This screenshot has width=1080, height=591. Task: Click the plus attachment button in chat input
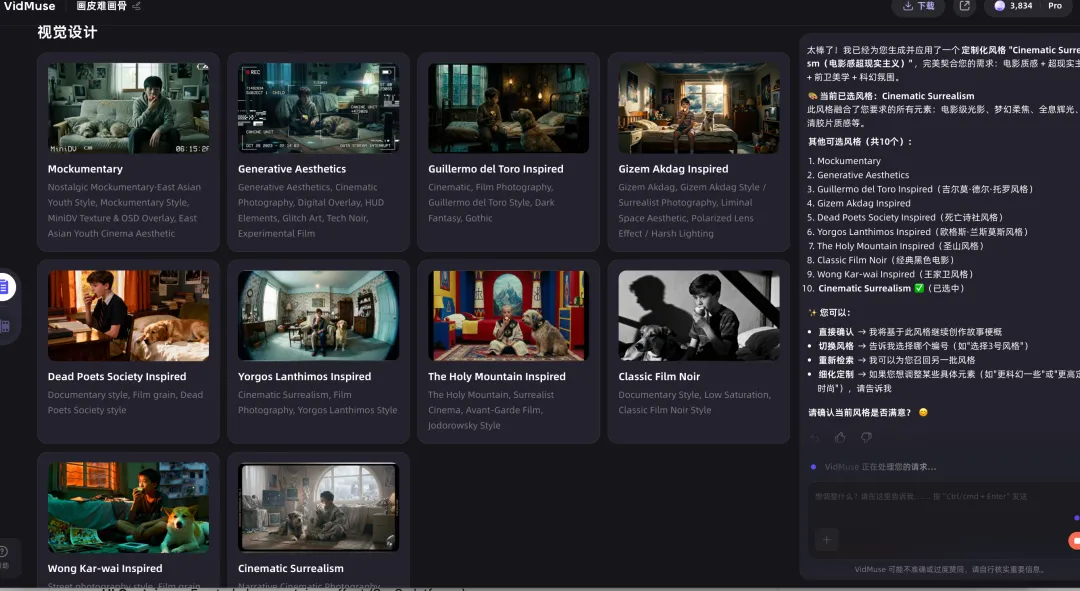827,540
